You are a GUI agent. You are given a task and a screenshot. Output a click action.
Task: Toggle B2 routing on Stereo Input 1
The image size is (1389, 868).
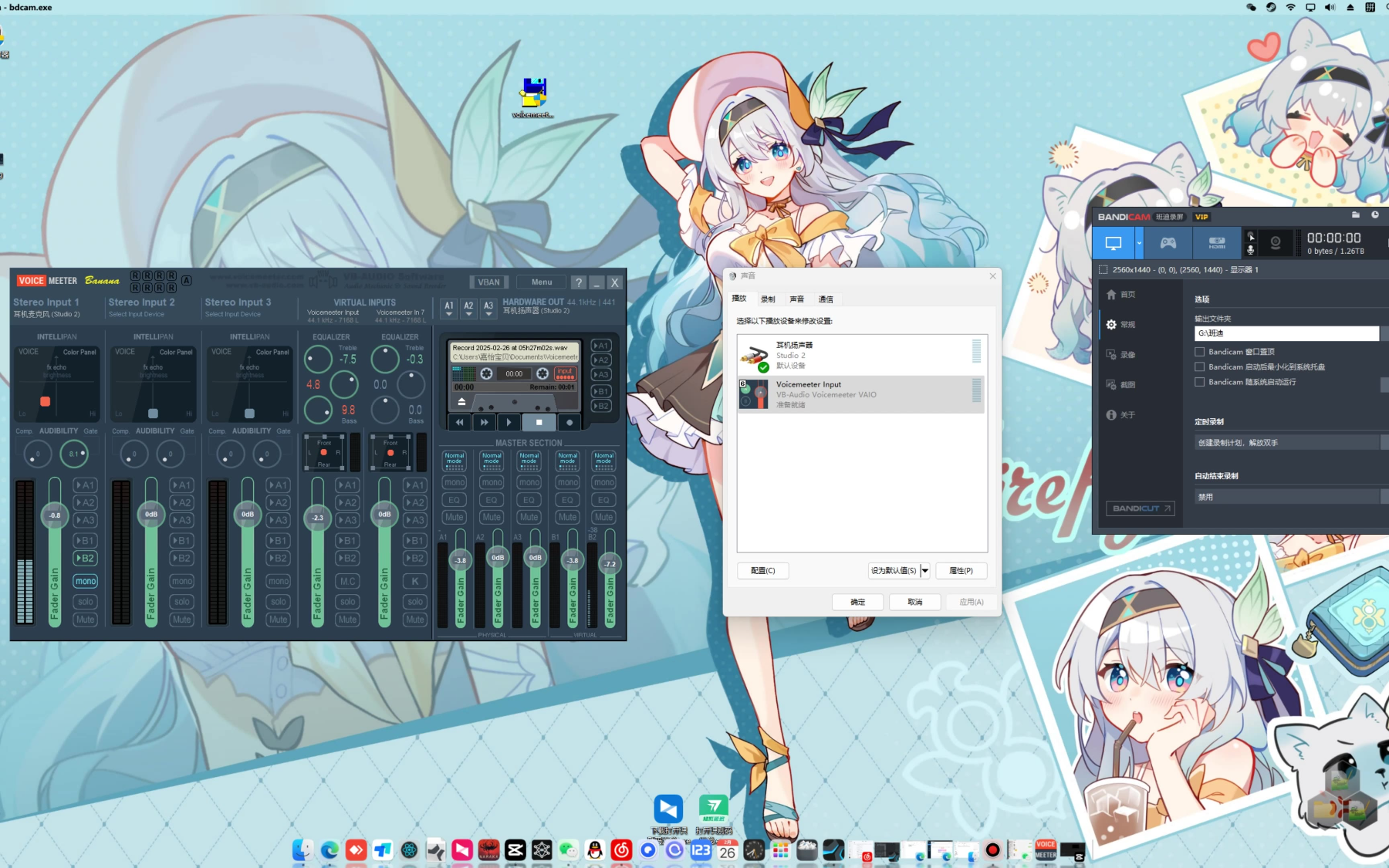[85, 558]
